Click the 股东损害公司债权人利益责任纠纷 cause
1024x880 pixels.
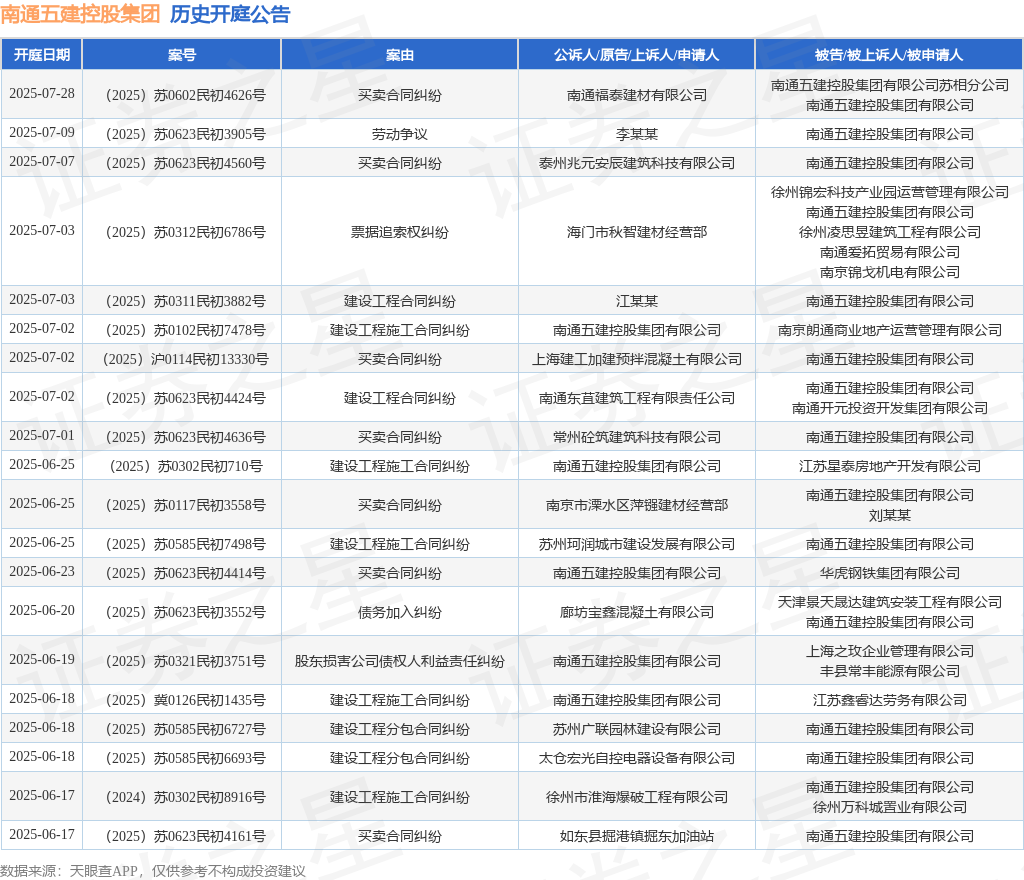(400, 661)
